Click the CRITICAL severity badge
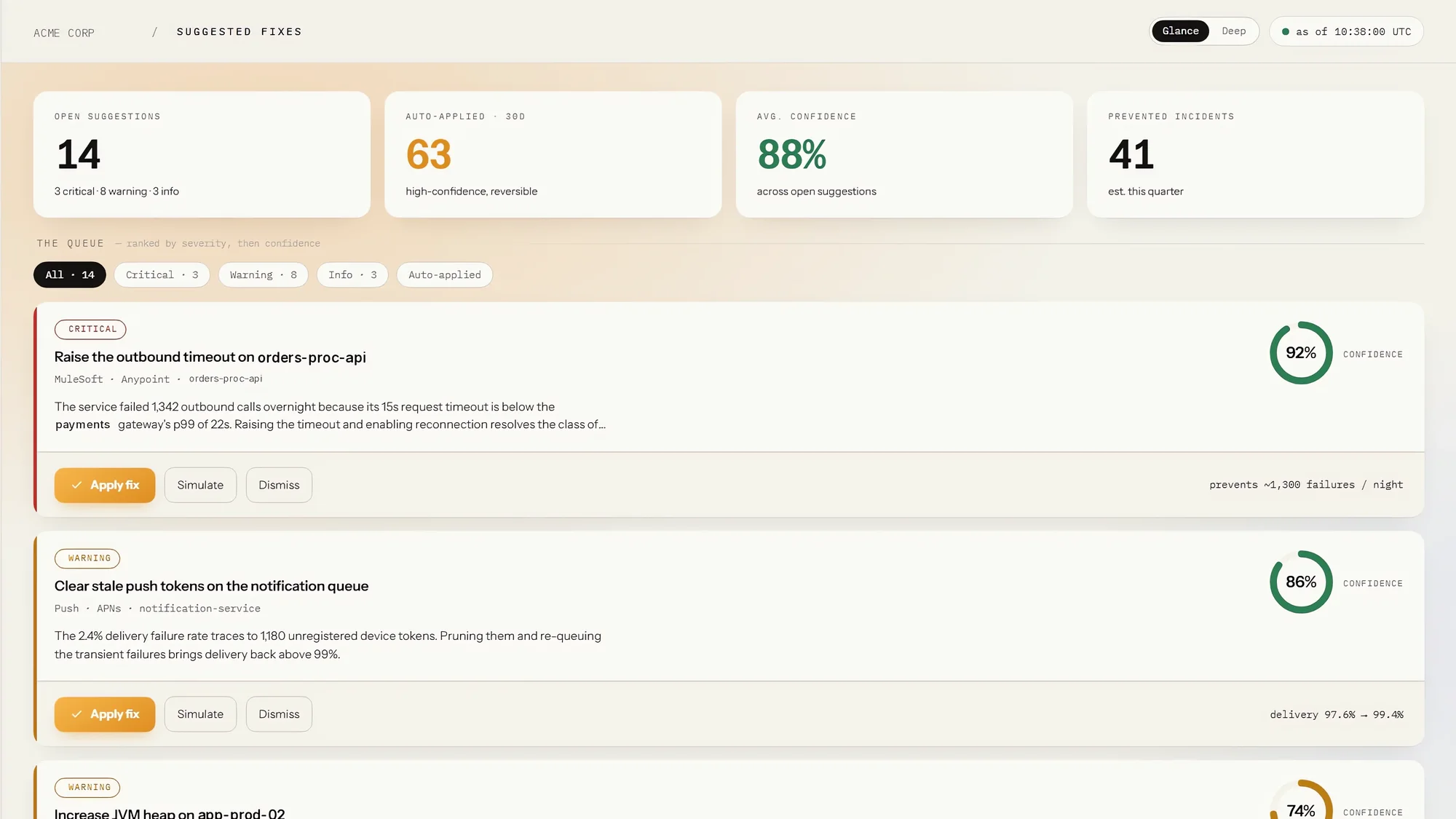The image size is (1456, 819). pyautogui.click(x=90, y=329)
